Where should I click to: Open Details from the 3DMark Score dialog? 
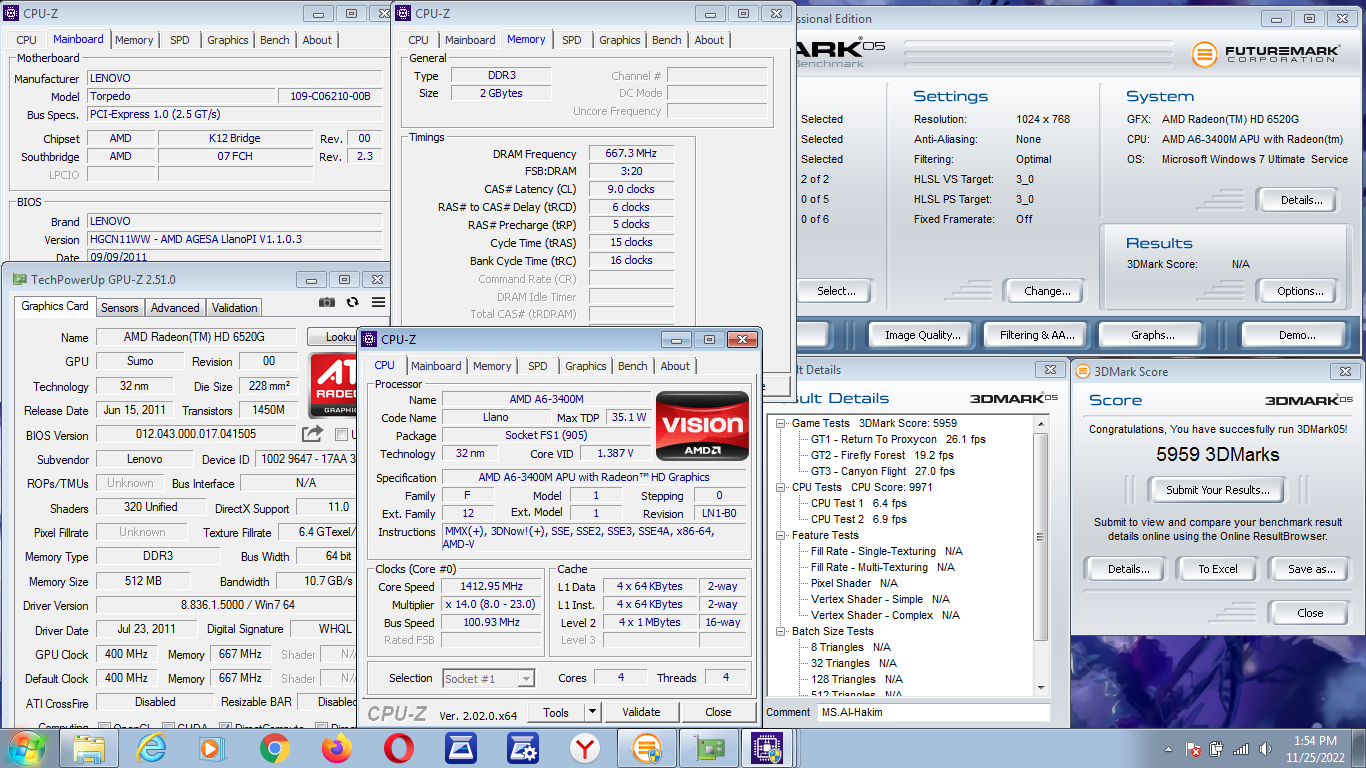1128,569
